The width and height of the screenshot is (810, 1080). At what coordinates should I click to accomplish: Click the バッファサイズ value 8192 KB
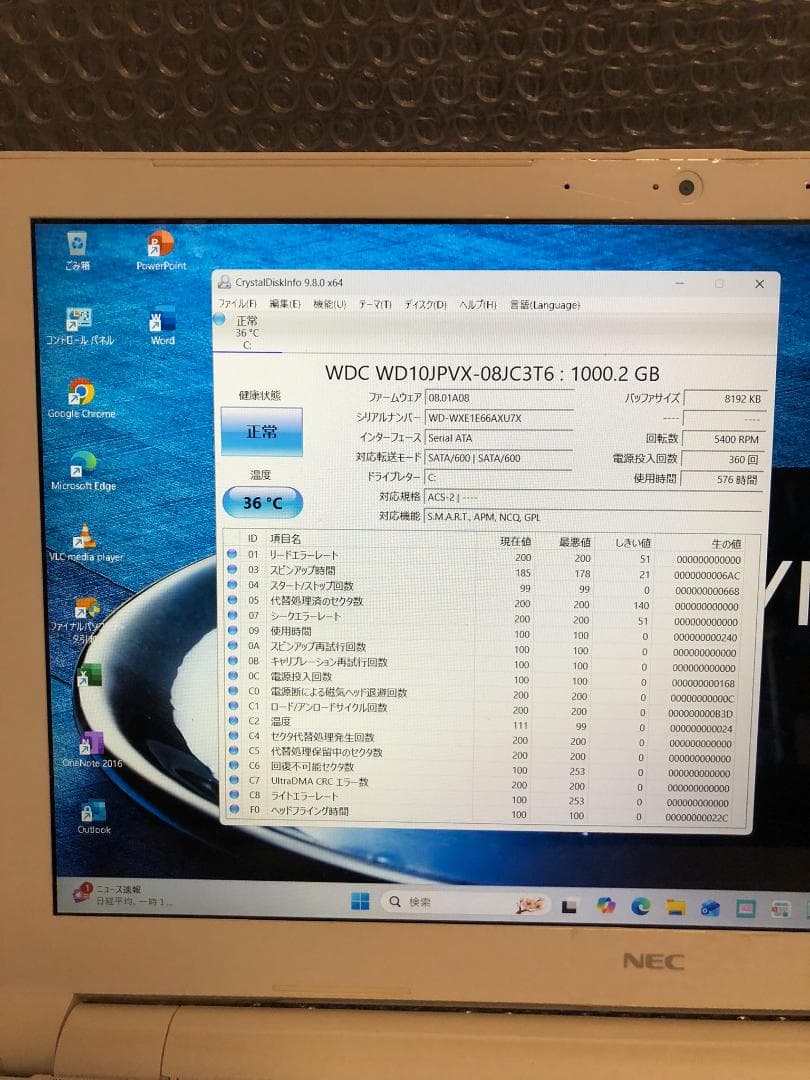click(723, 399)
